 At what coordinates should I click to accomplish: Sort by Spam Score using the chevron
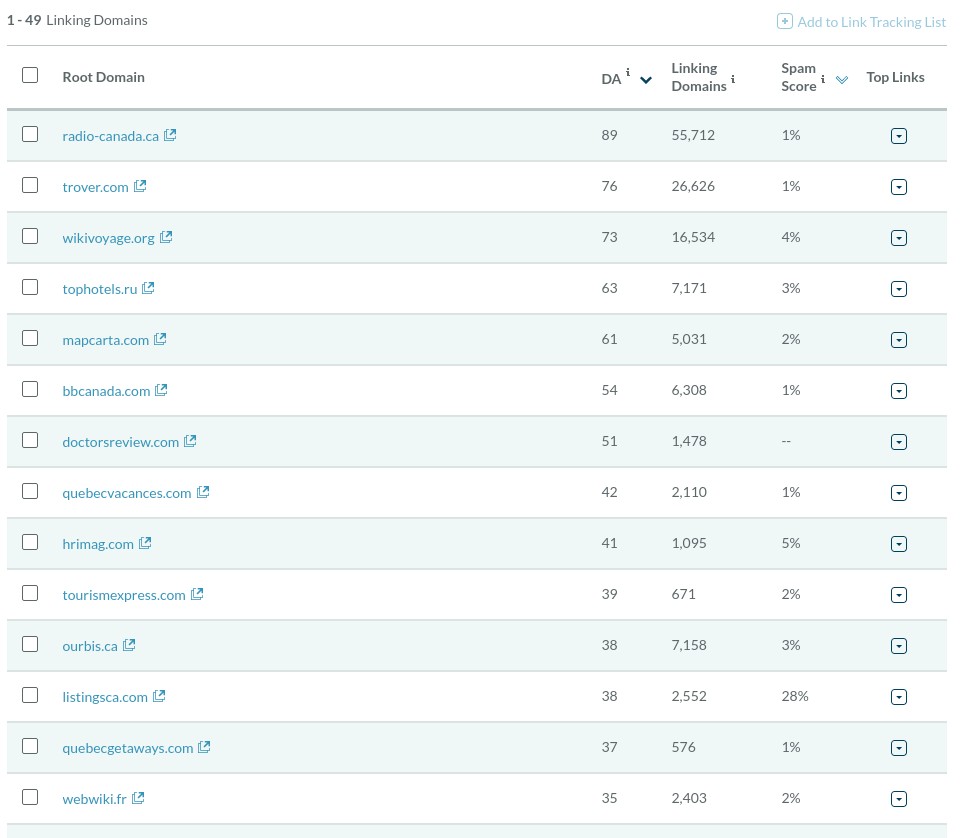pos(842,80)
